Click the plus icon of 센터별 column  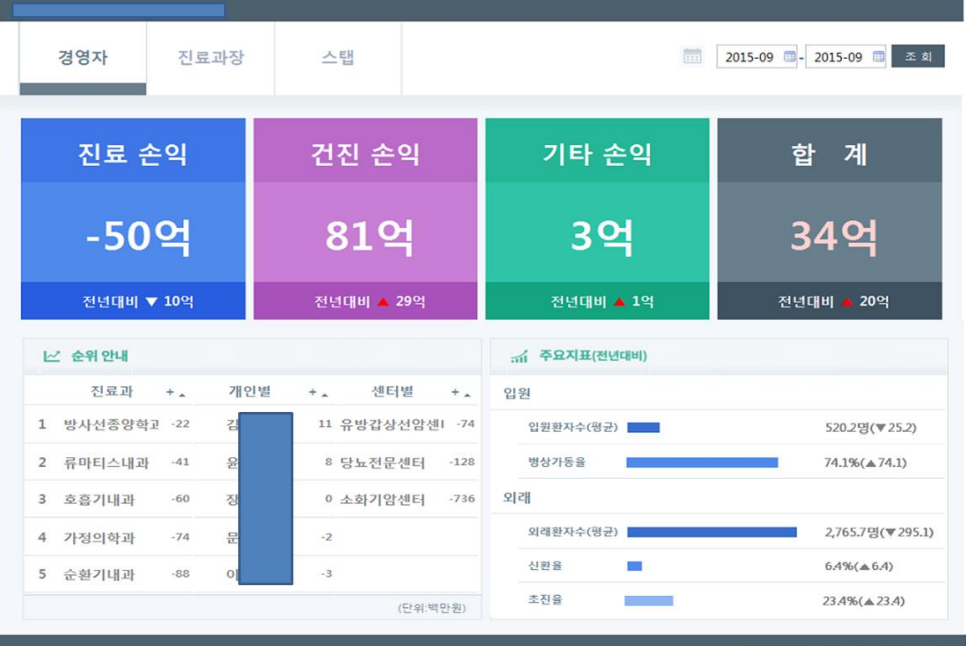[x=455, y=392]
